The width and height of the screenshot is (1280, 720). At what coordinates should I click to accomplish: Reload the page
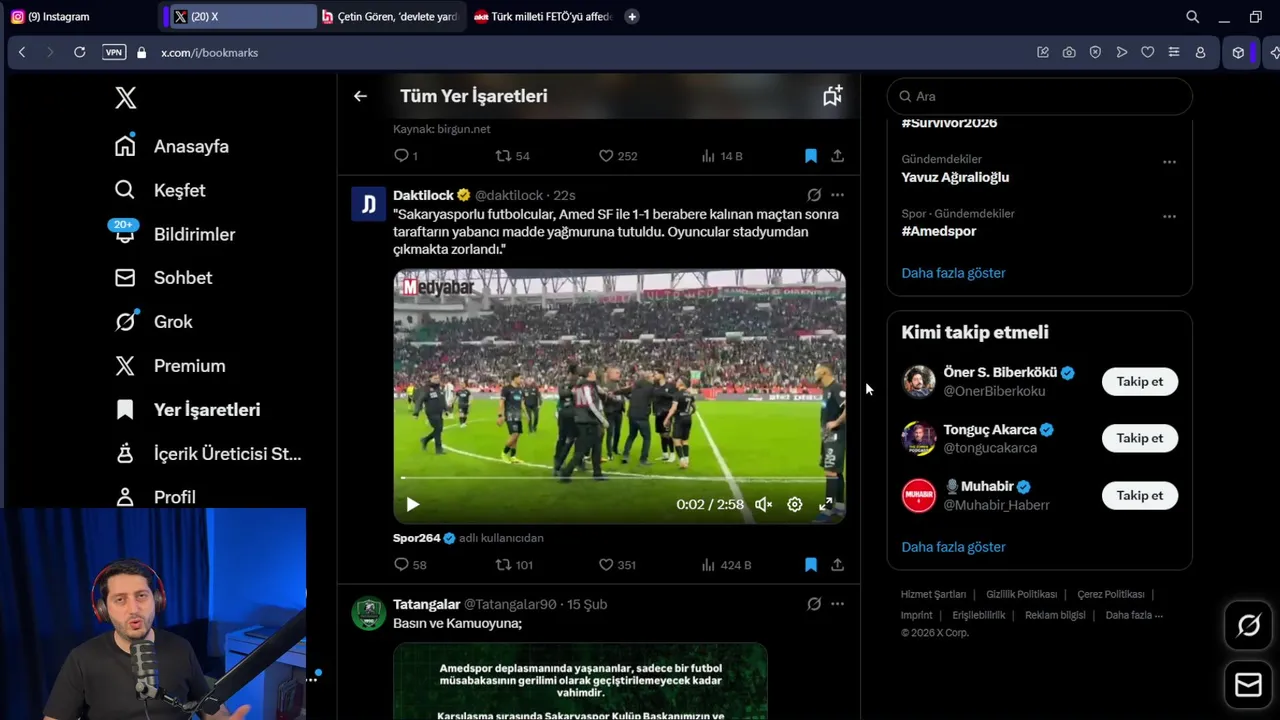(79, 52)
